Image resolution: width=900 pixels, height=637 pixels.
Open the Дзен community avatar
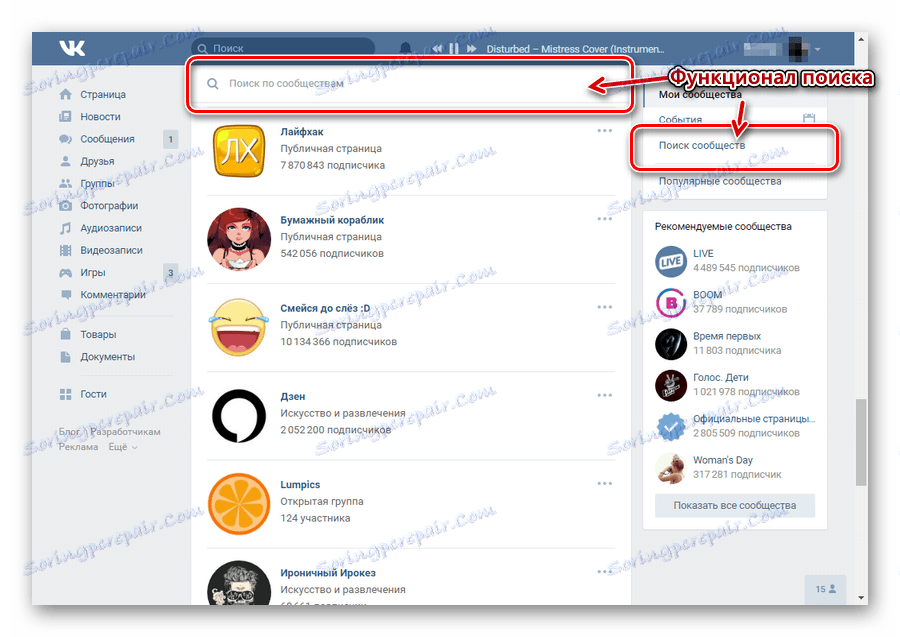pyautogui.click(x=239, y=415)
